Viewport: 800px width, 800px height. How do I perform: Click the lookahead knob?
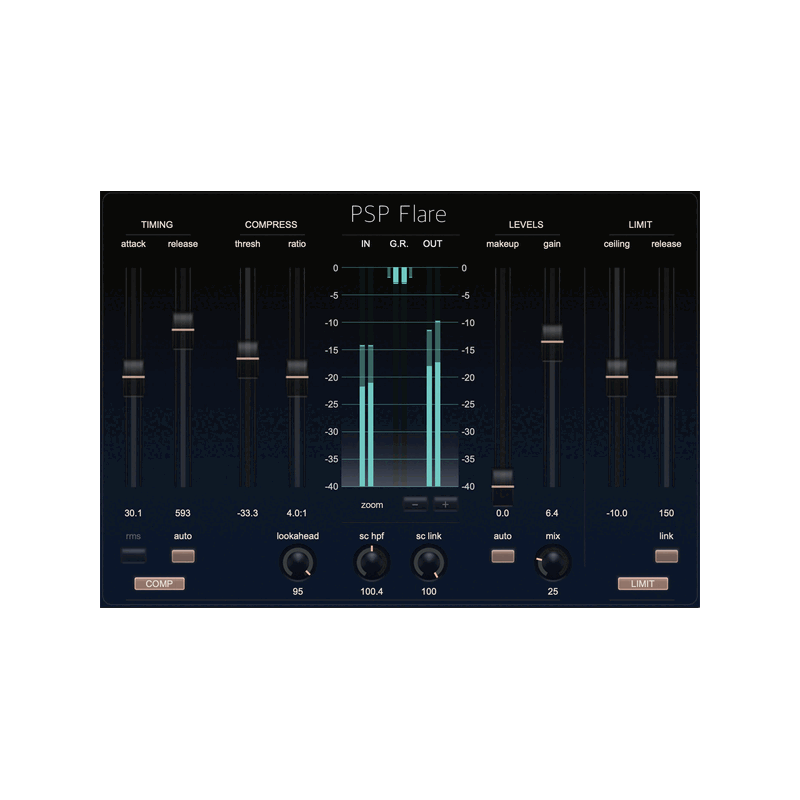click(x=298, y=563)
